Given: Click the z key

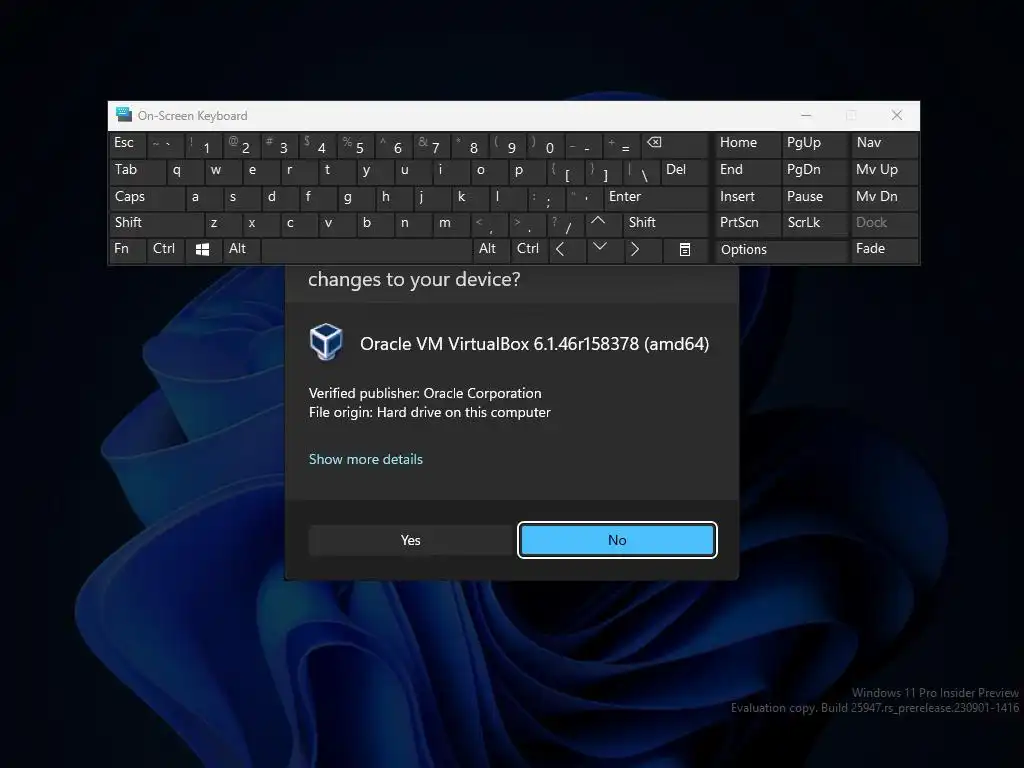Looking at the screenshot, I should coord(221,223).
